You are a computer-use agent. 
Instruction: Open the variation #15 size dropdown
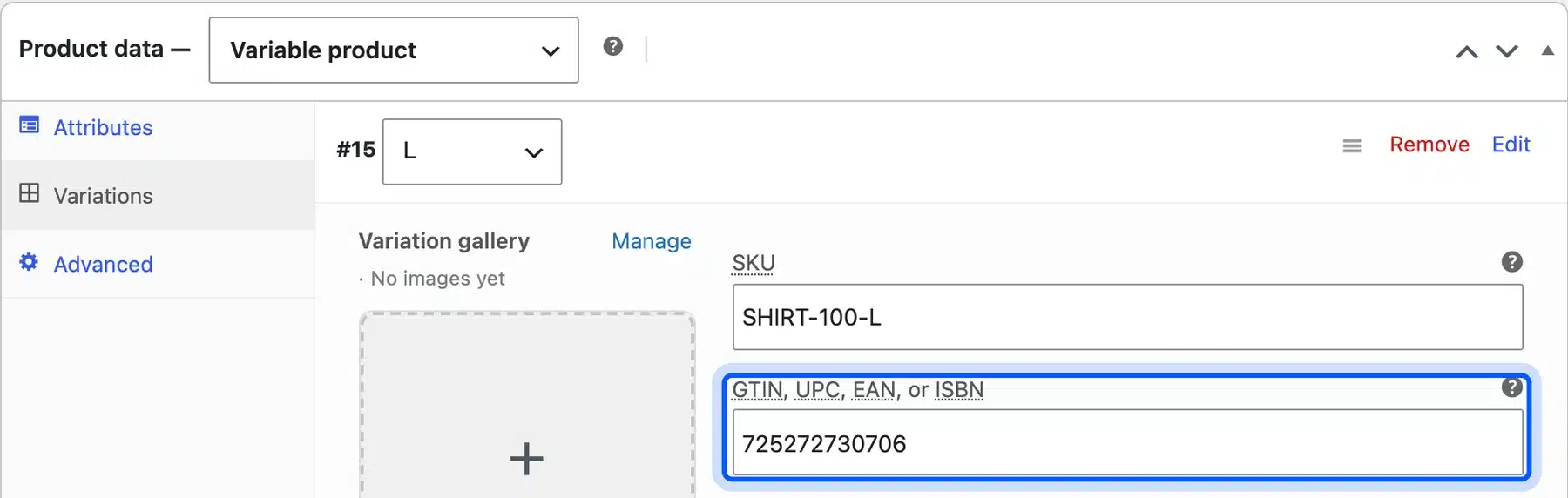(x=472, y=151)
